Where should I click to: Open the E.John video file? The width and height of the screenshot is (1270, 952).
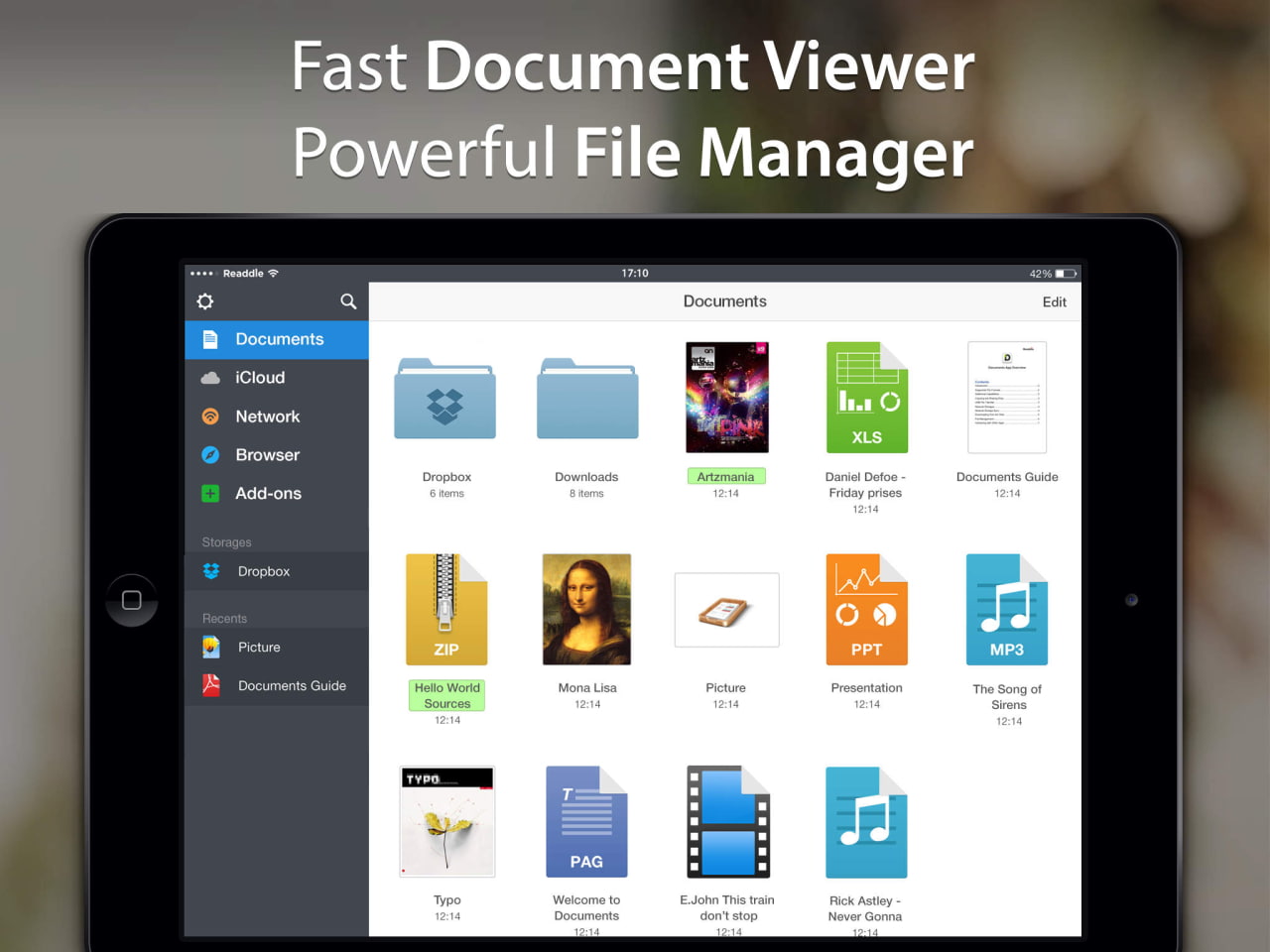click(x=728, y=822)
